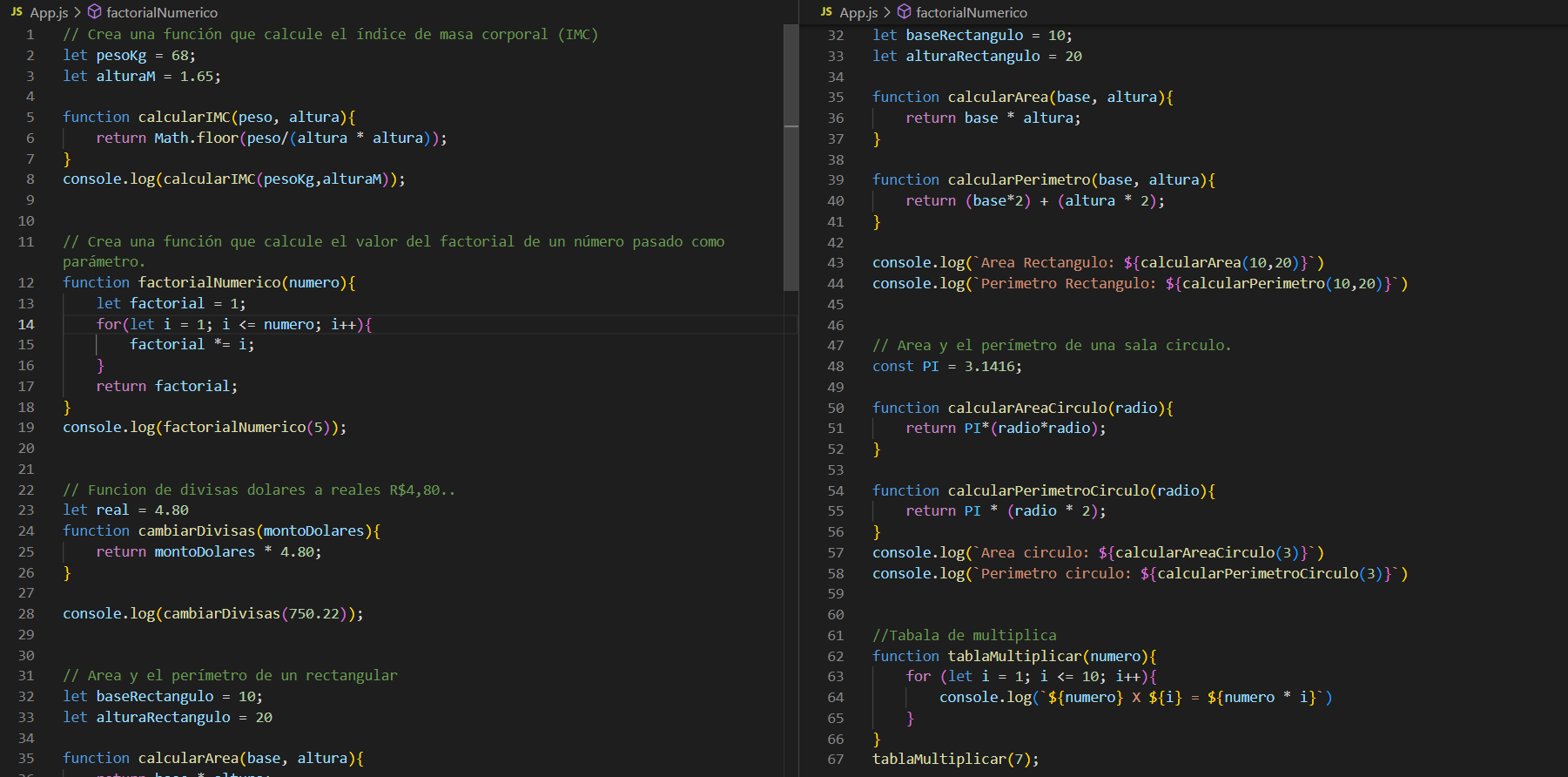Select line number 1 in the gutter

(30, 35)
